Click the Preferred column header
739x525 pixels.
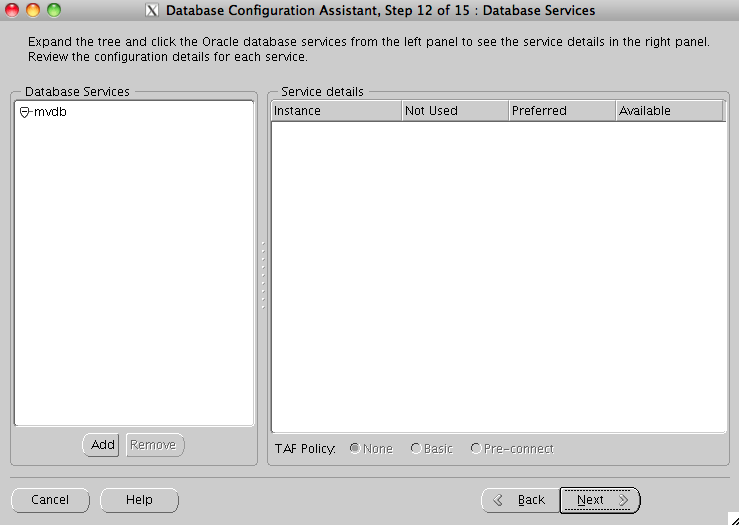coord(562,111)
